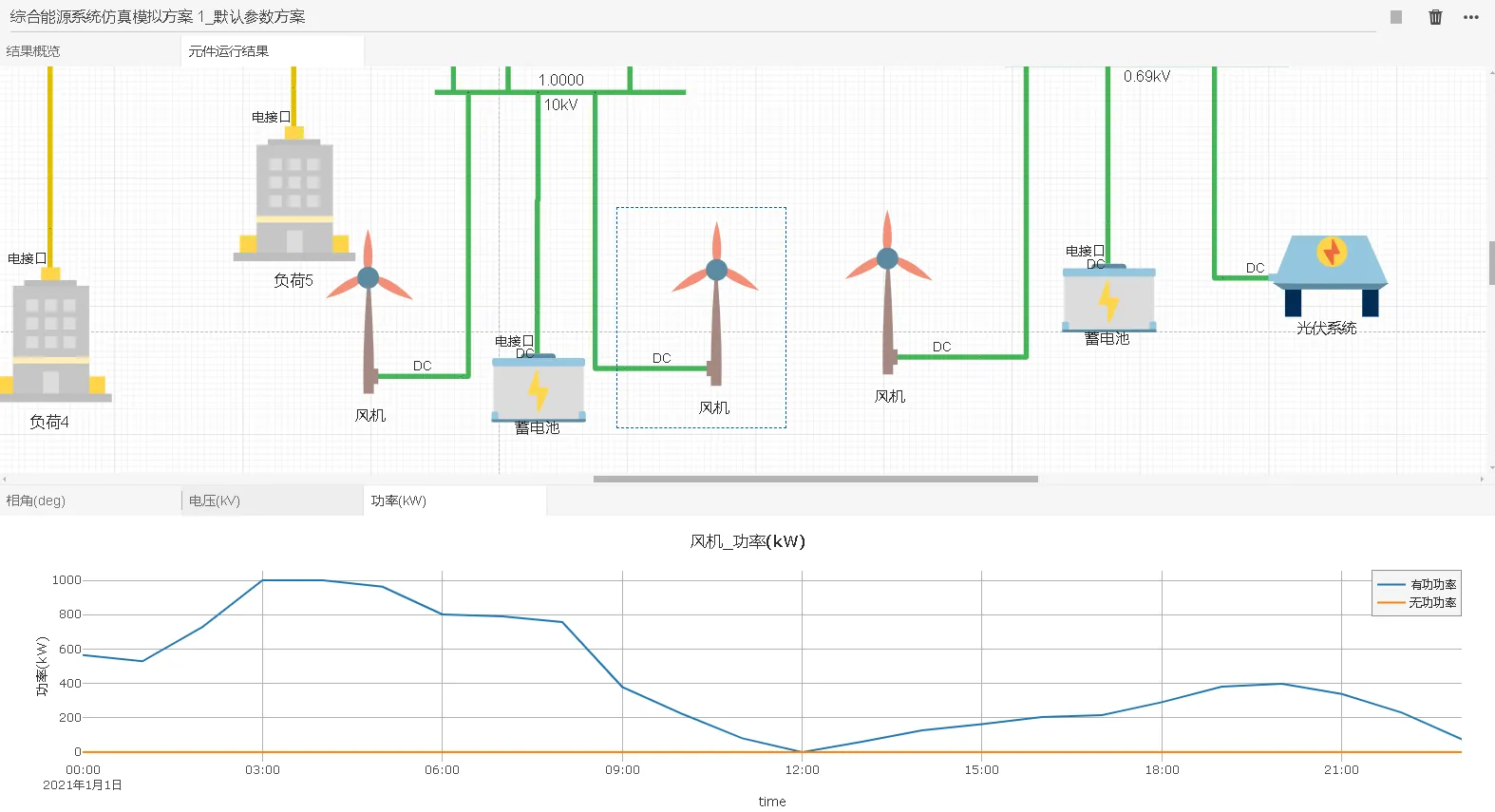Click the 风机_功率(kW) chart title

point(747,541)
